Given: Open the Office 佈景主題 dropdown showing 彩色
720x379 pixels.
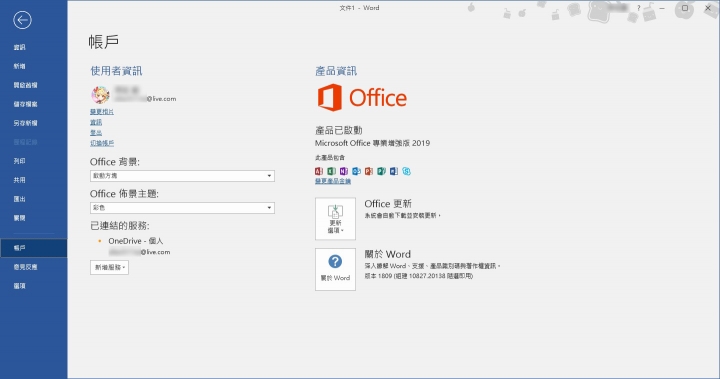Looking at the screenshot, I should 182,208.
